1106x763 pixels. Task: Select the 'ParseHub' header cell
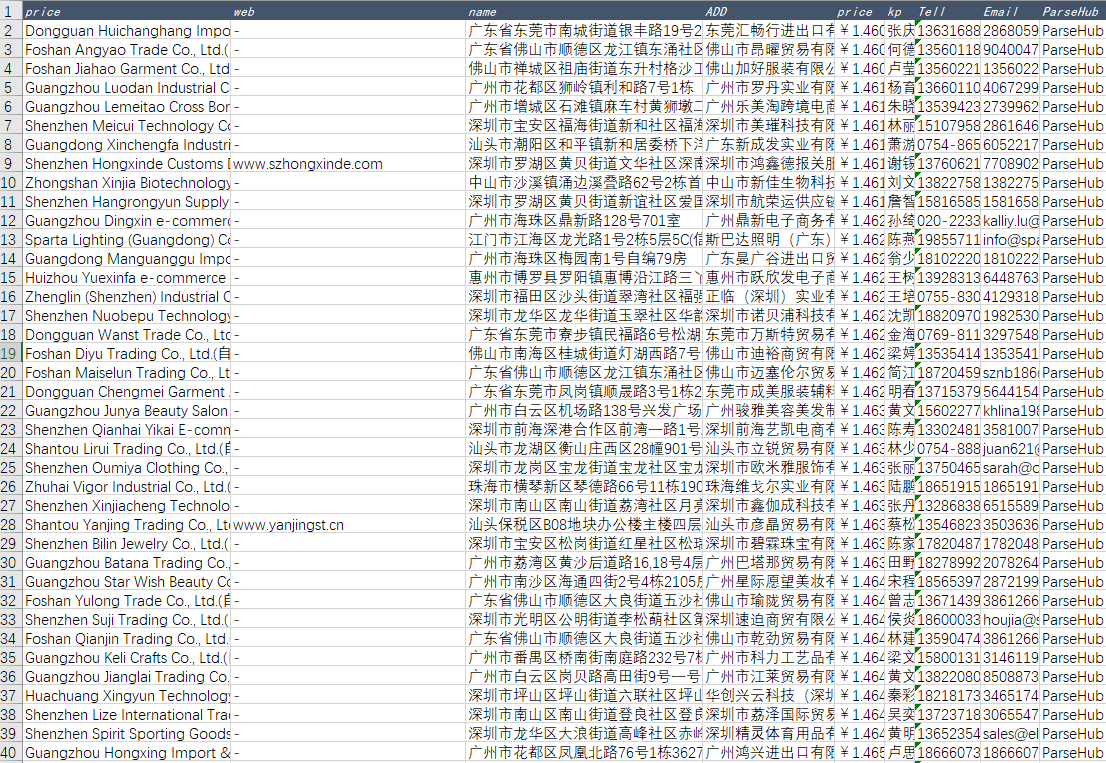(1073, 11)
